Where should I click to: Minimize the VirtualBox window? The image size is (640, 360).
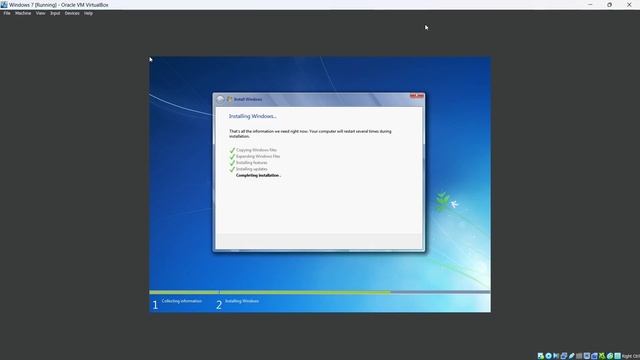click(x=590, y=4)
